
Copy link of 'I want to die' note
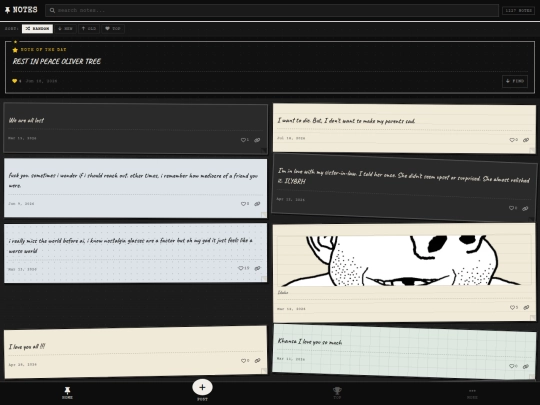click(x=526, y=140)
